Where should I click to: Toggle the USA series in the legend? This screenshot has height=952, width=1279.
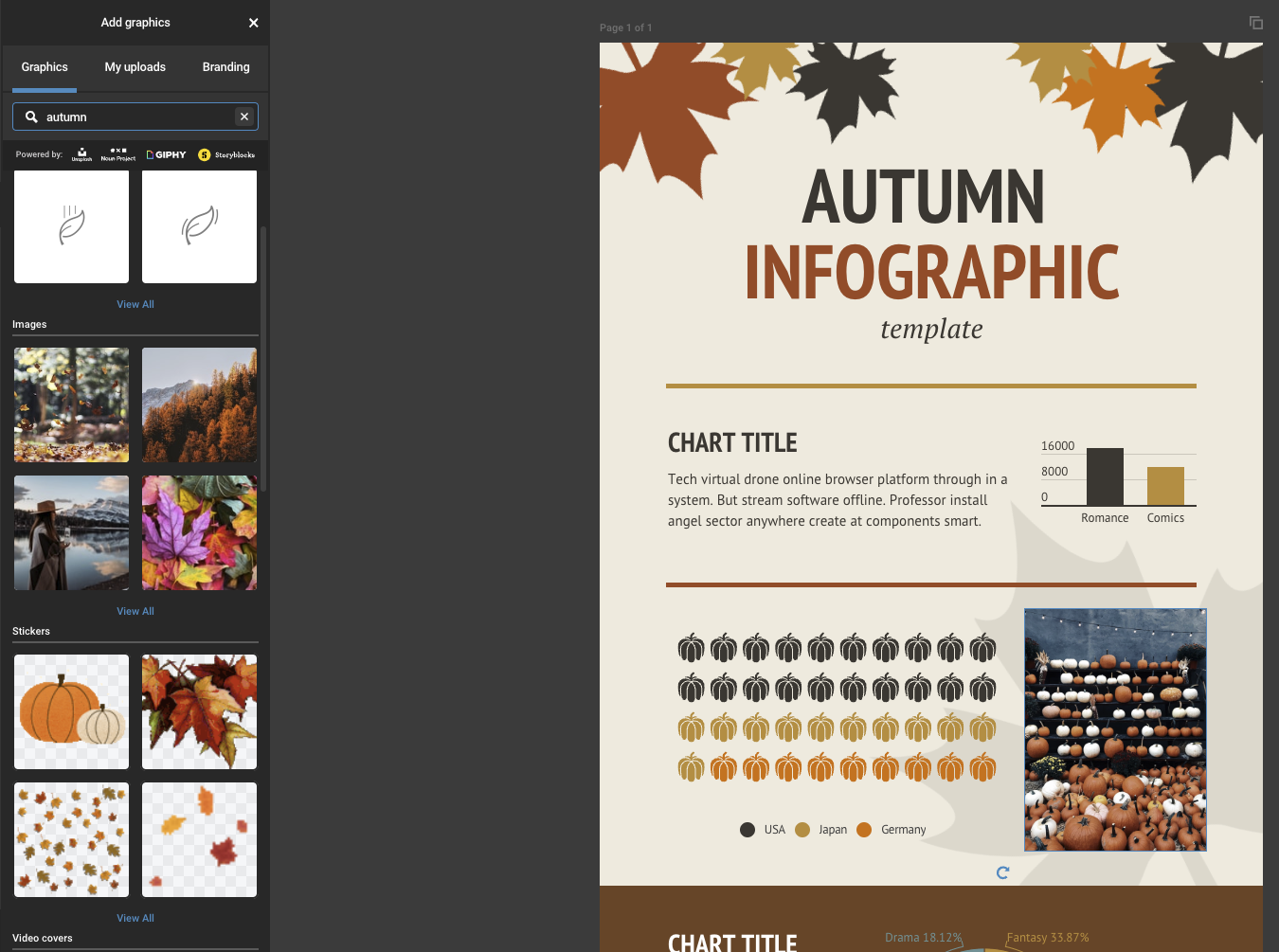[x=762, y=829]
